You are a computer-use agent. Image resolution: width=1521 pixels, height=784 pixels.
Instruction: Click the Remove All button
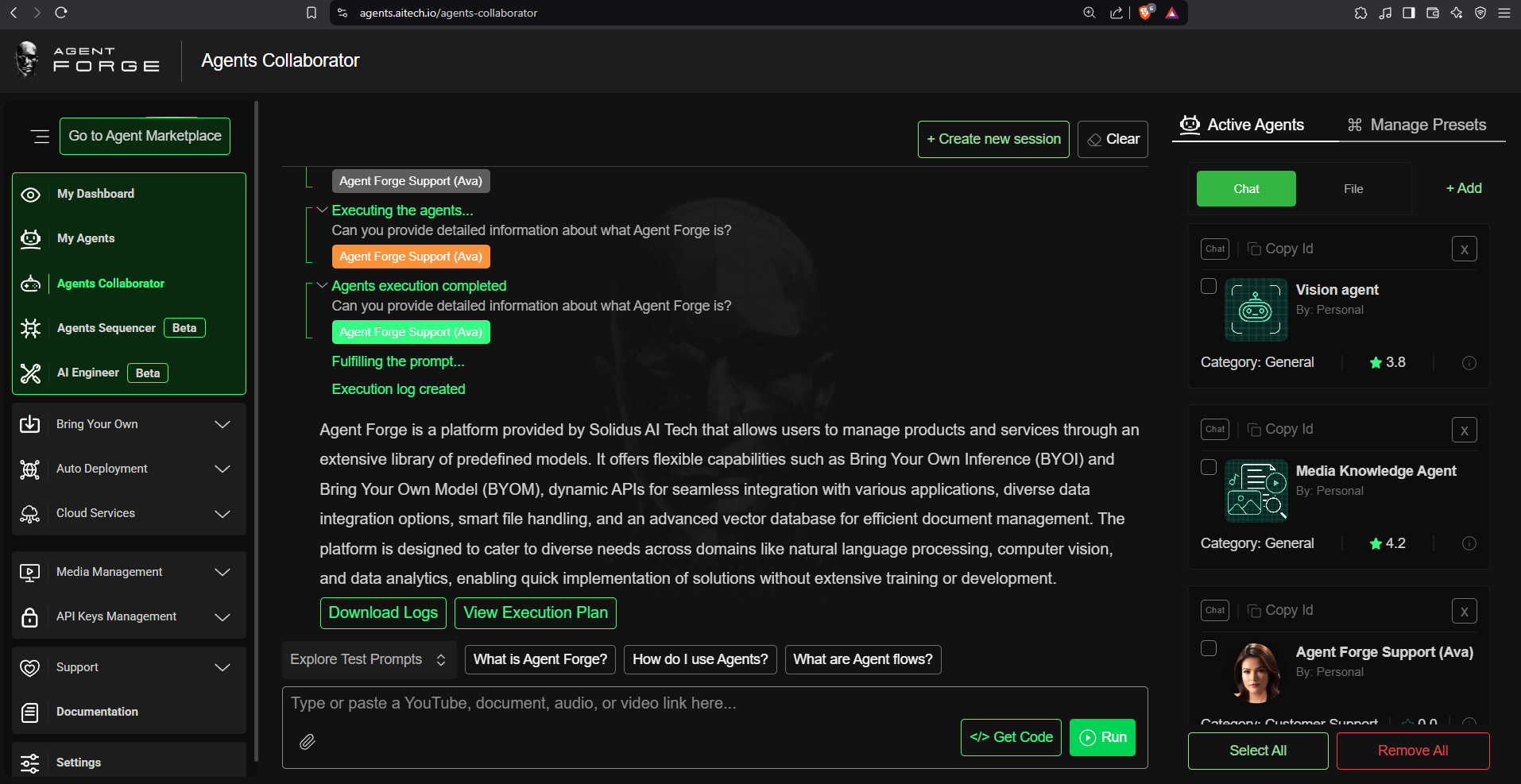(x=1413, y=751)
